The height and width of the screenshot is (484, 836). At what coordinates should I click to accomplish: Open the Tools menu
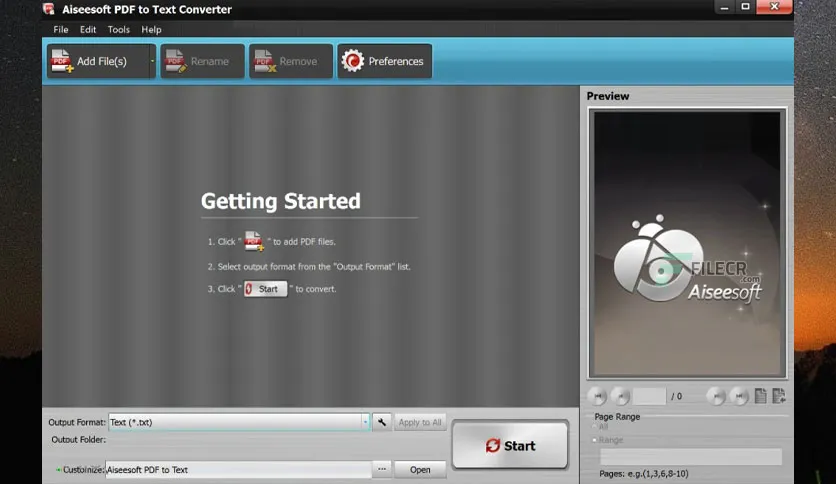(x=118, y=30)
